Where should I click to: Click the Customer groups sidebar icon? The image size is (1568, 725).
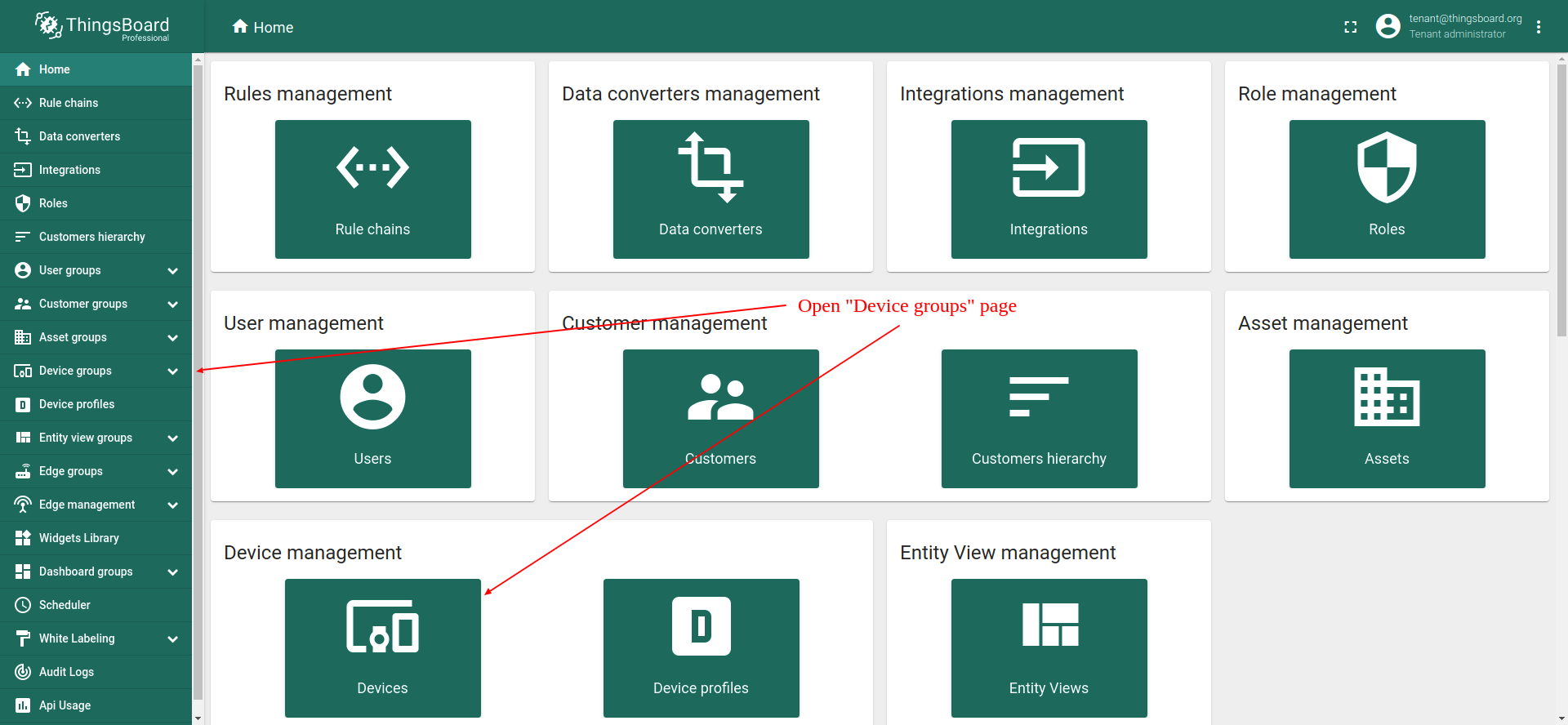coord(23,304)
